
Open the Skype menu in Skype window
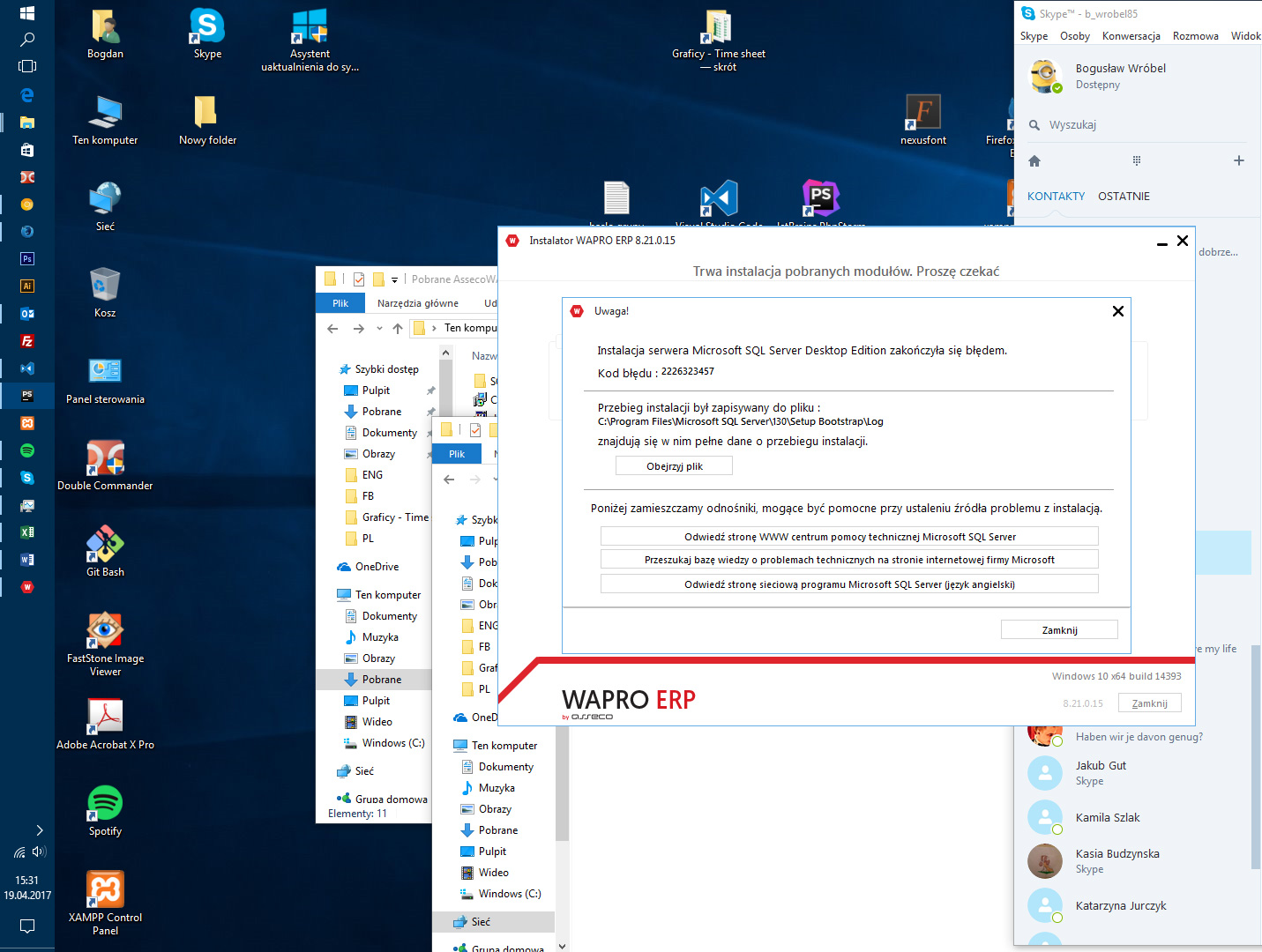coord(1034,36)
